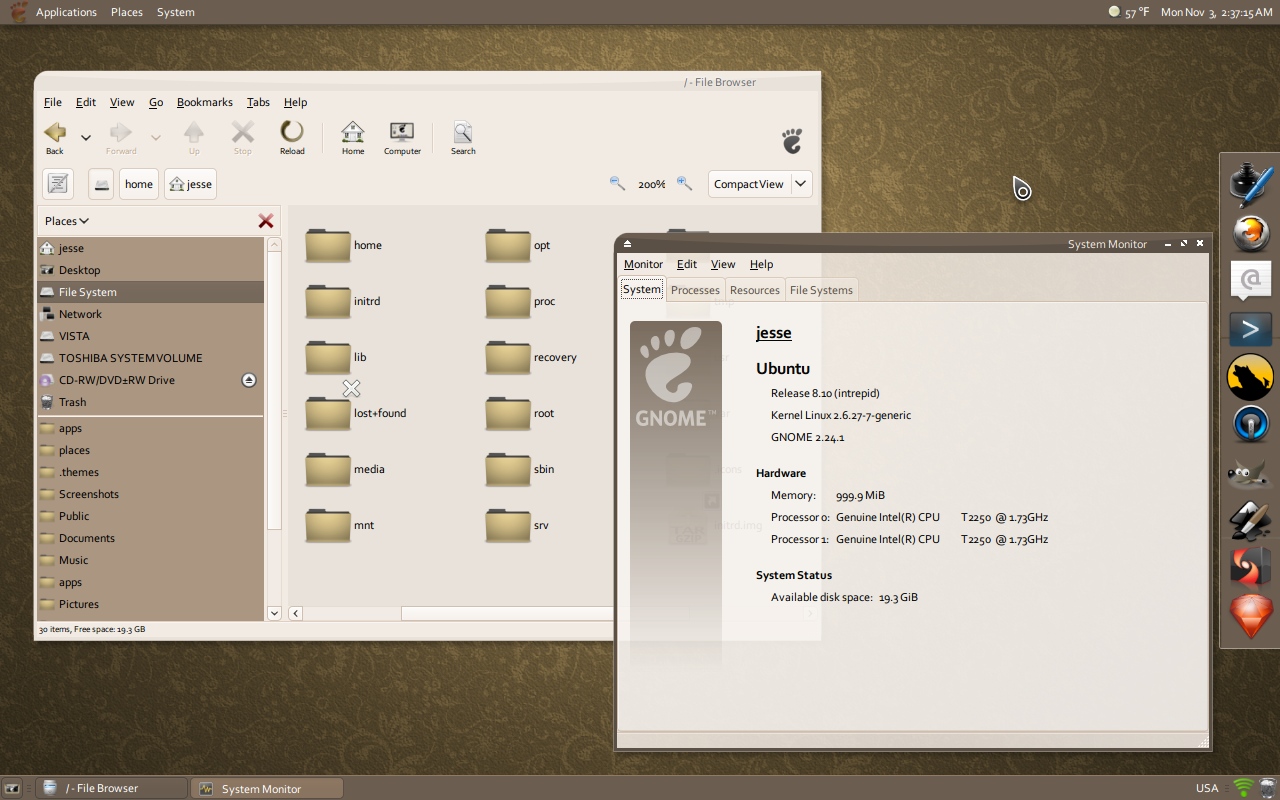This screenshot has height=800, width=1280.
Task: Open the Back history dropdown arrow
Action: (x=86, y=138)
